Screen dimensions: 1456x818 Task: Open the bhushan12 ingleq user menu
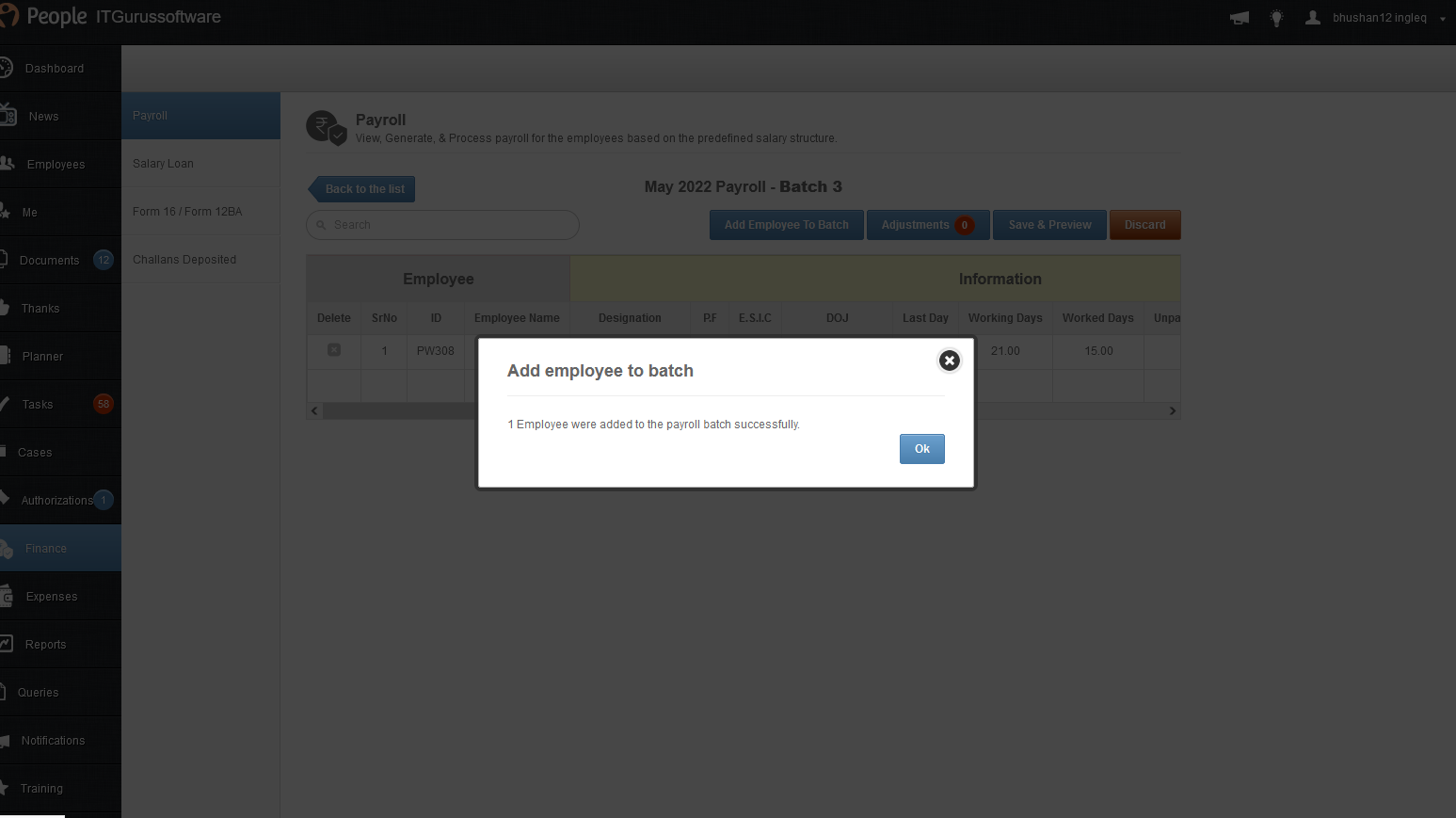click(x=1380, y=18)
